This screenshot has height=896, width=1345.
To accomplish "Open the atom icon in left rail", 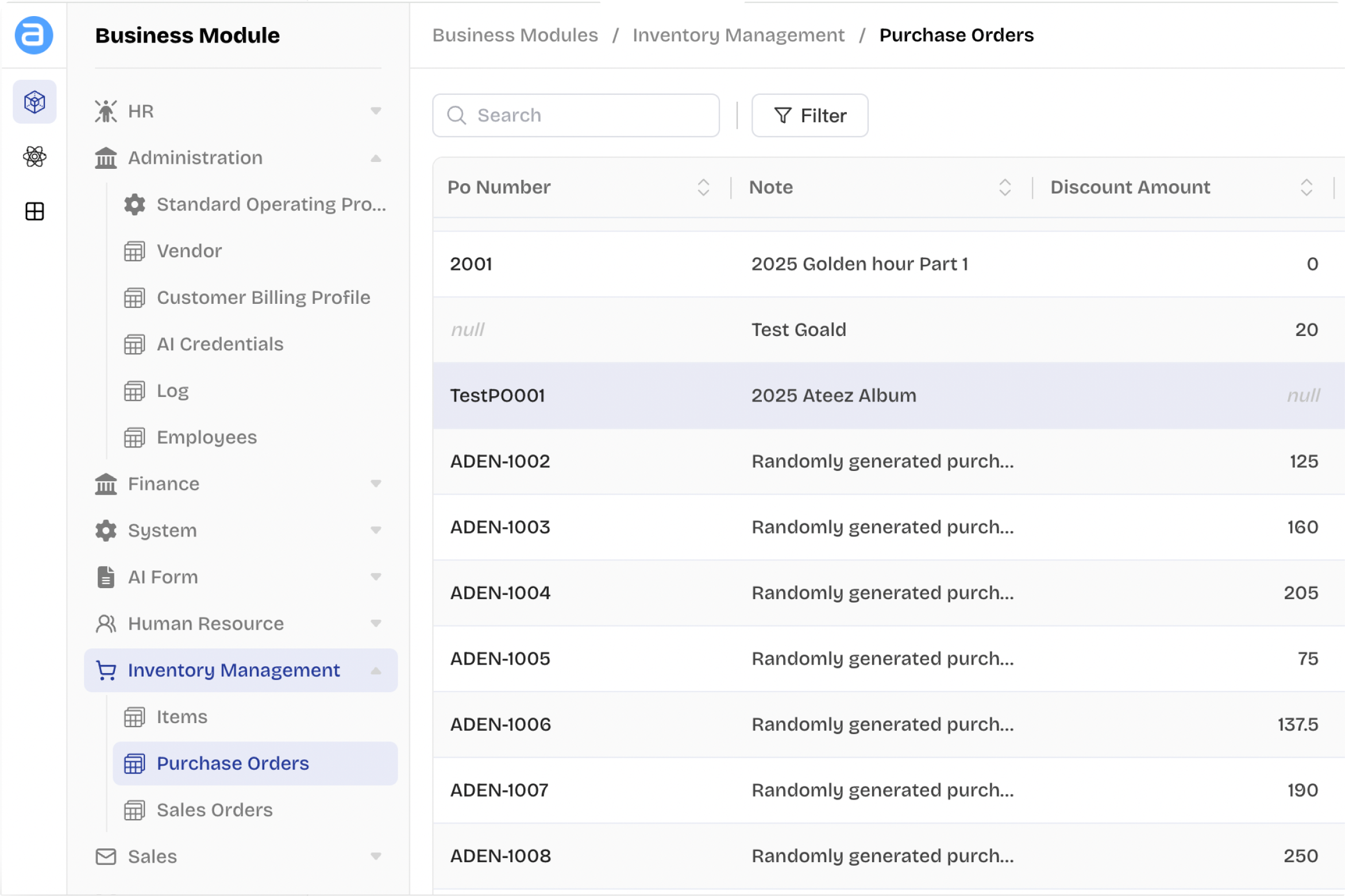I will click(34, 156).
